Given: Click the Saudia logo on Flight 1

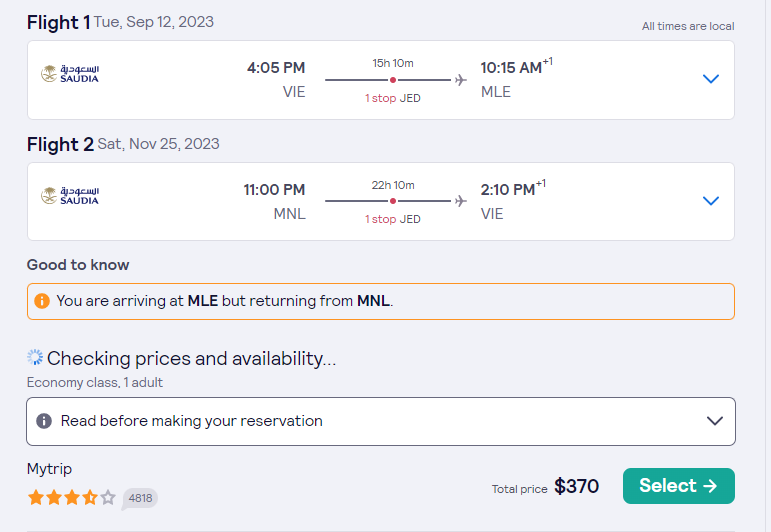Looking at the screenshot, I should (70, 74).
